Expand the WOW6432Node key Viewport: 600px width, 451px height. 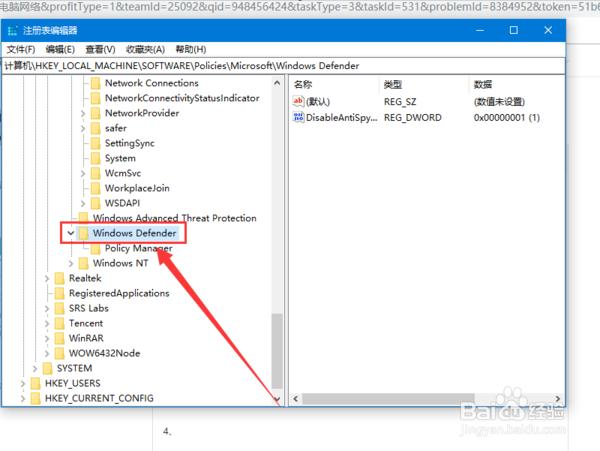(47, 353)
